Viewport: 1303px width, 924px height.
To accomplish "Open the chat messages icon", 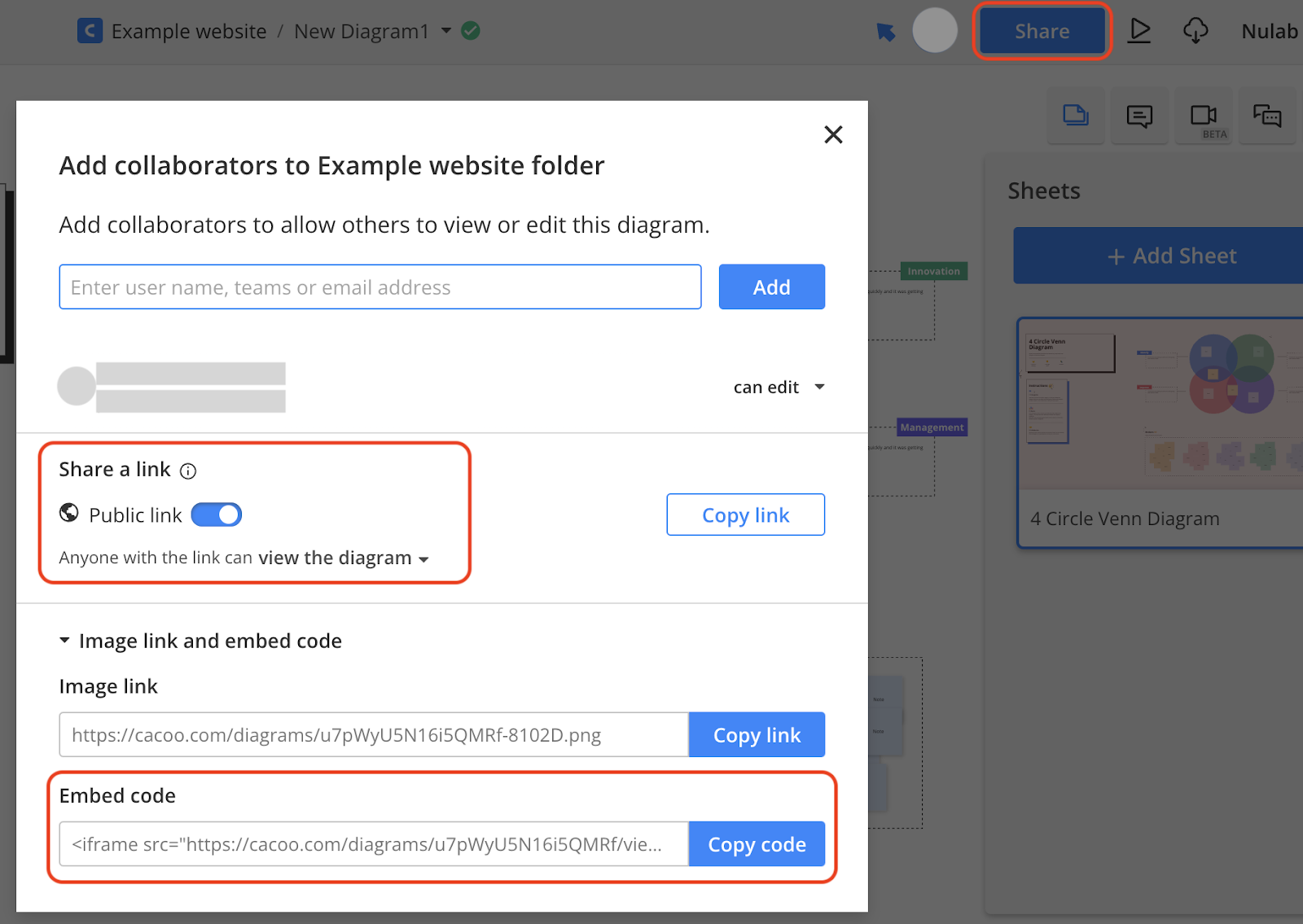I will tap(1267, 116).
